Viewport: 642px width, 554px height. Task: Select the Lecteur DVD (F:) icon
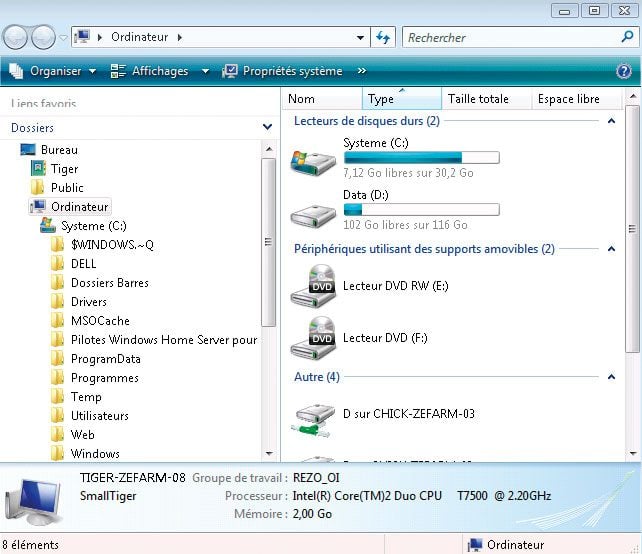point(312,338)
